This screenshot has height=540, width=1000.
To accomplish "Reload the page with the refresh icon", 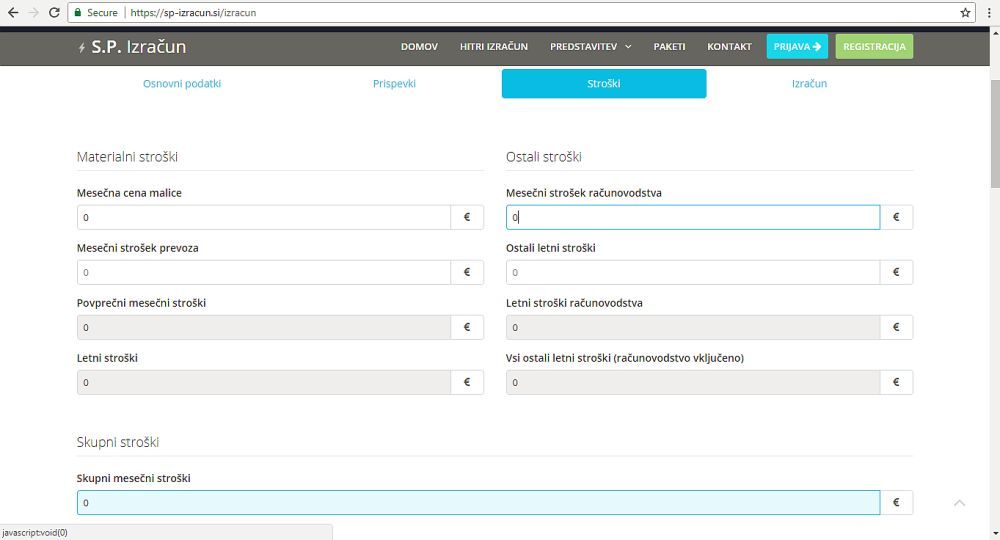I will [53, 13].
